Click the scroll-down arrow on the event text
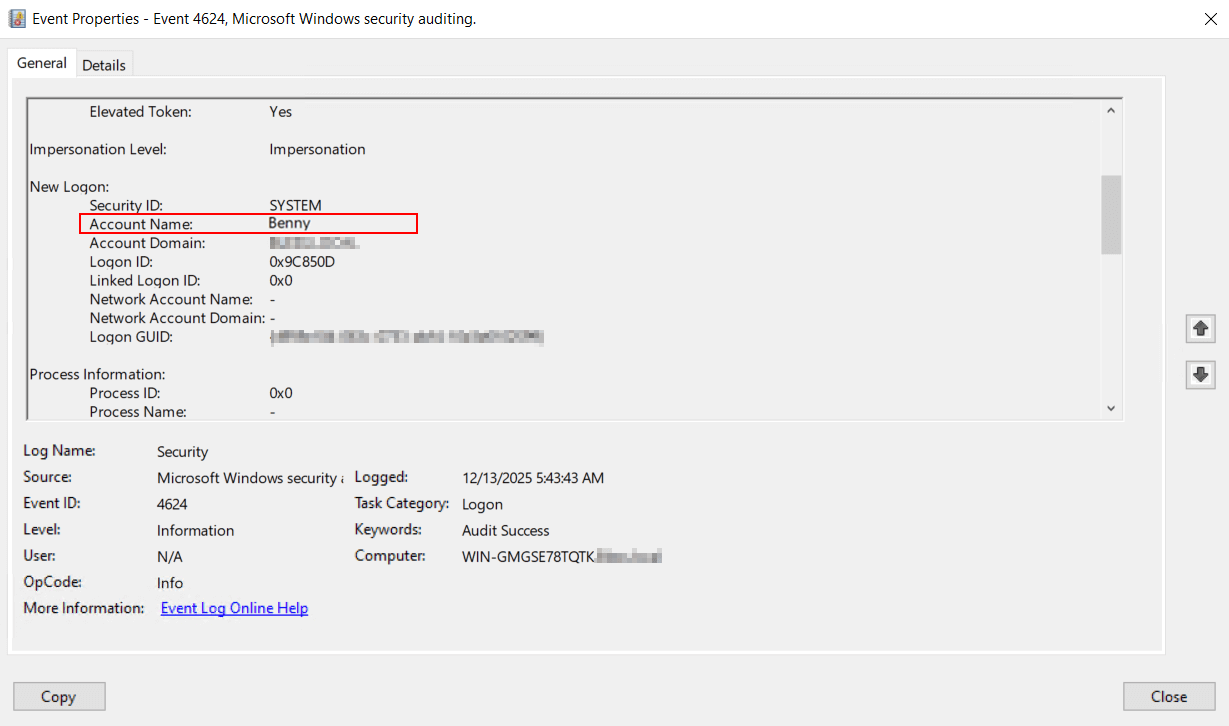Screen dimensions: 1229x726 (1110, 407)
